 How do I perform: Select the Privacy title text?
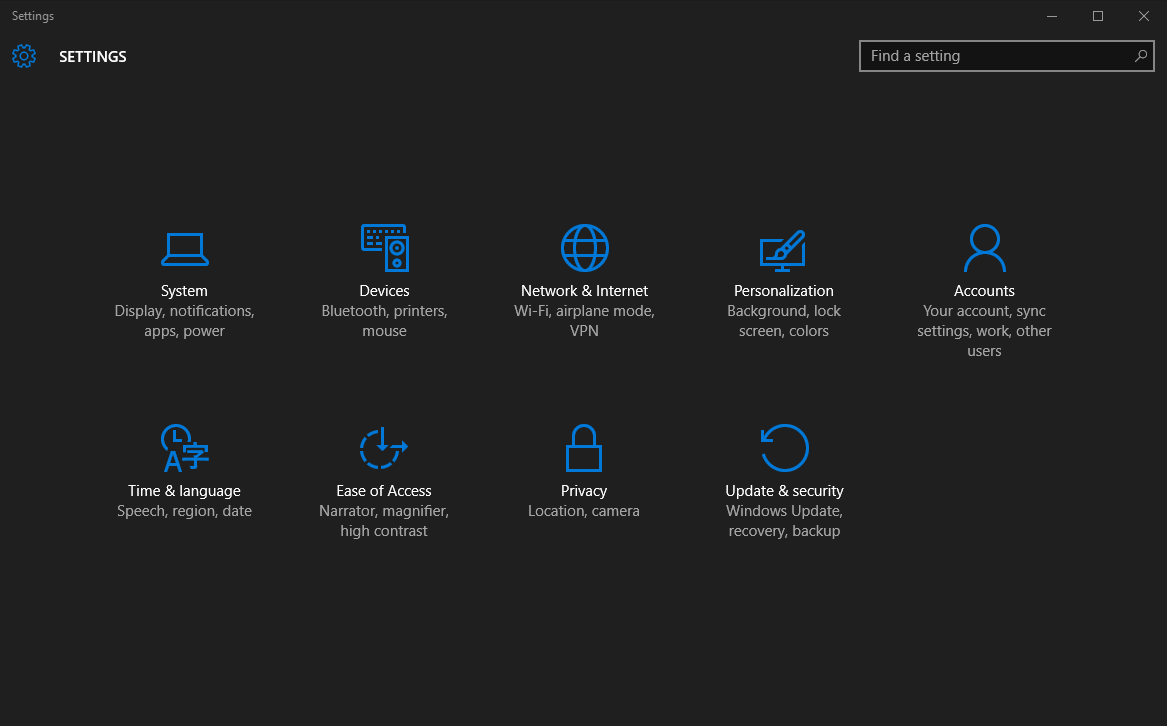[584, 491]
